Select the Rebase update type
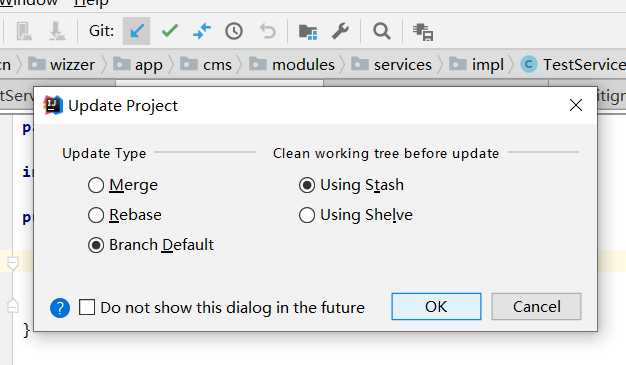Screen dimensions: 626x365 pos(125,215)
